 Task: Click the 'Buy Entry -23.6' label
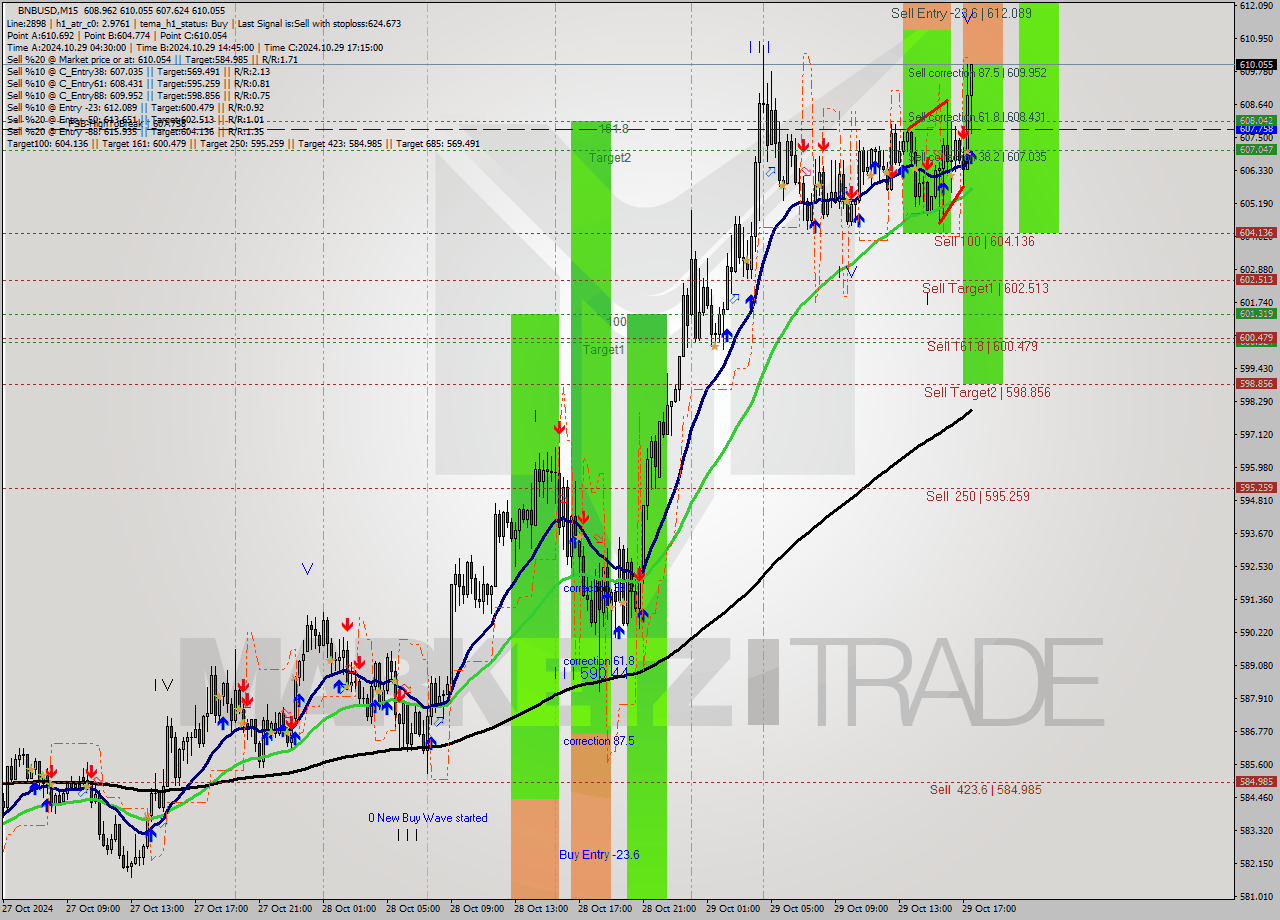coord(599,854)
